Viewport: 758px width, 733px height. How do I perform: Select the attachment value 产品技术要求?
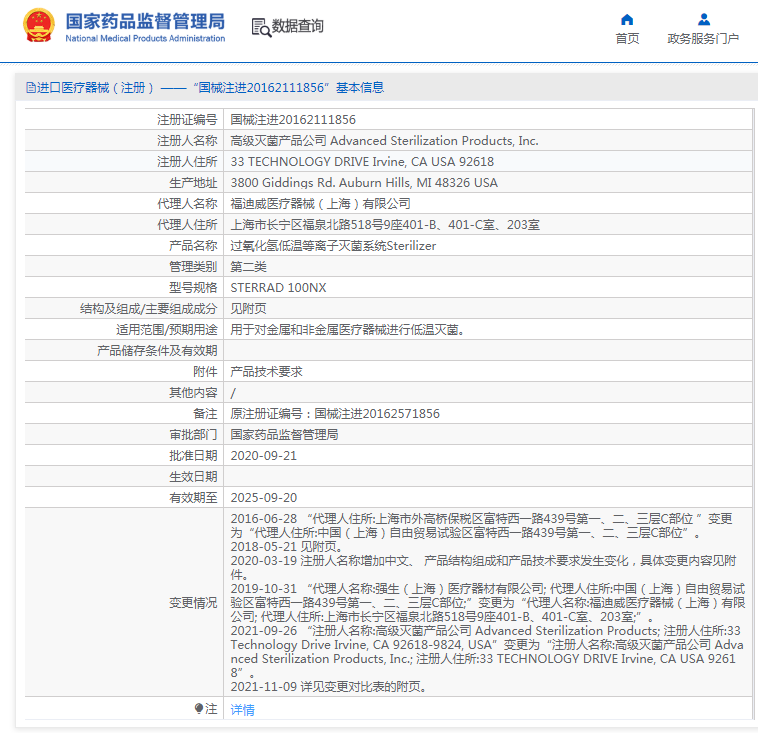point(266,372)
